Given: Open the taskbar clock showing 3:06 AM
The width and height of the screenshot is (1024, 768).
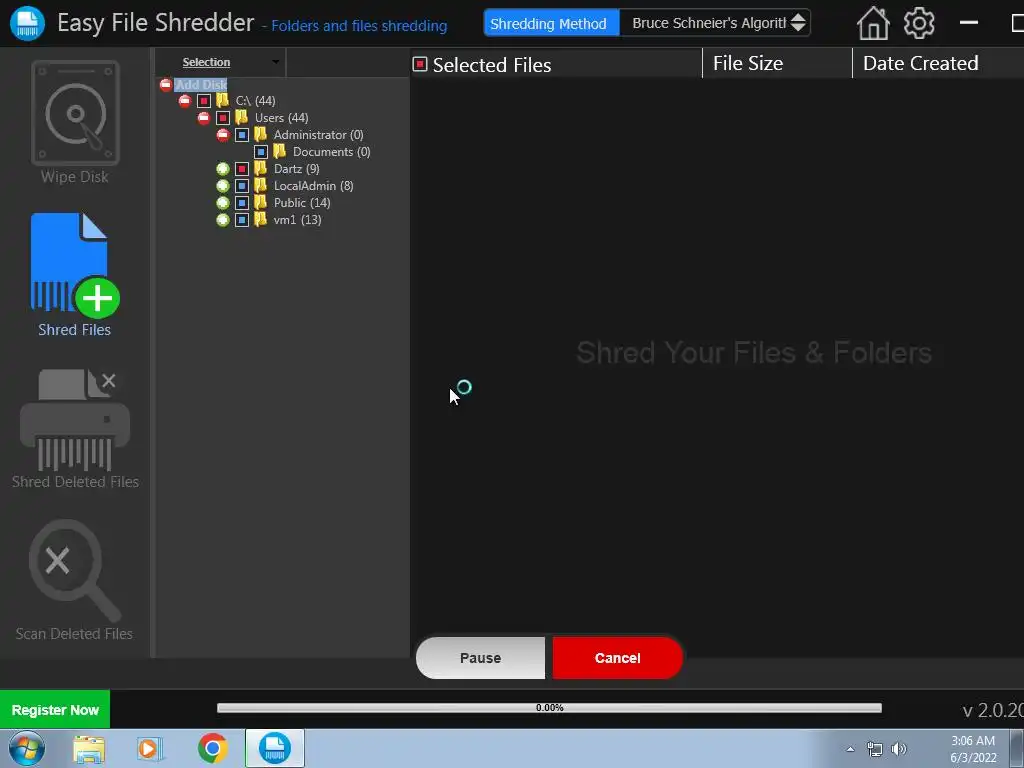Looking at the screenshot, I should click(973, 749).
